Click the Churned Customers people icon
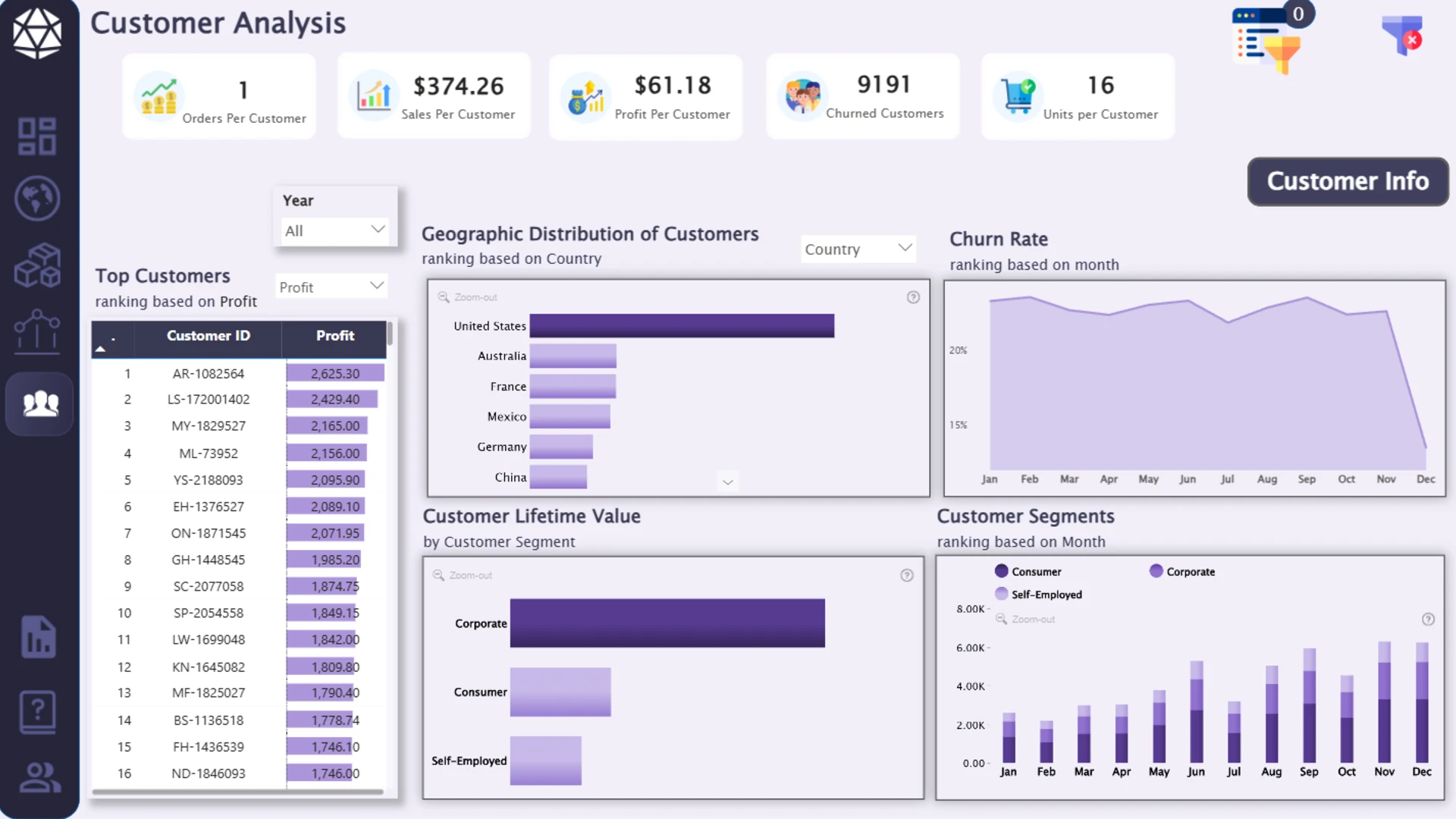Image resolution: width=1456 pixels, height=819 pixels. (803, 96)
